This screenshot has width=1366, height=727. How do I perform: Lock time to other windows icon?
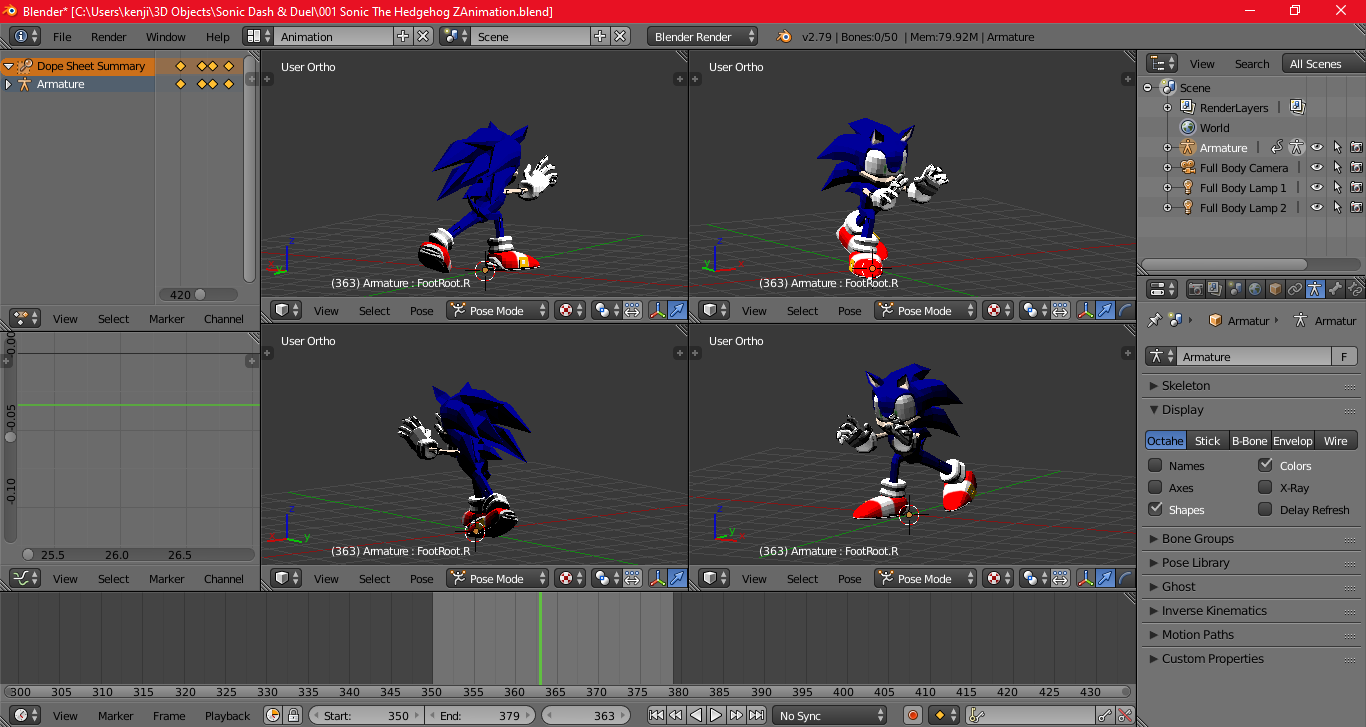[x=293, y=715]
